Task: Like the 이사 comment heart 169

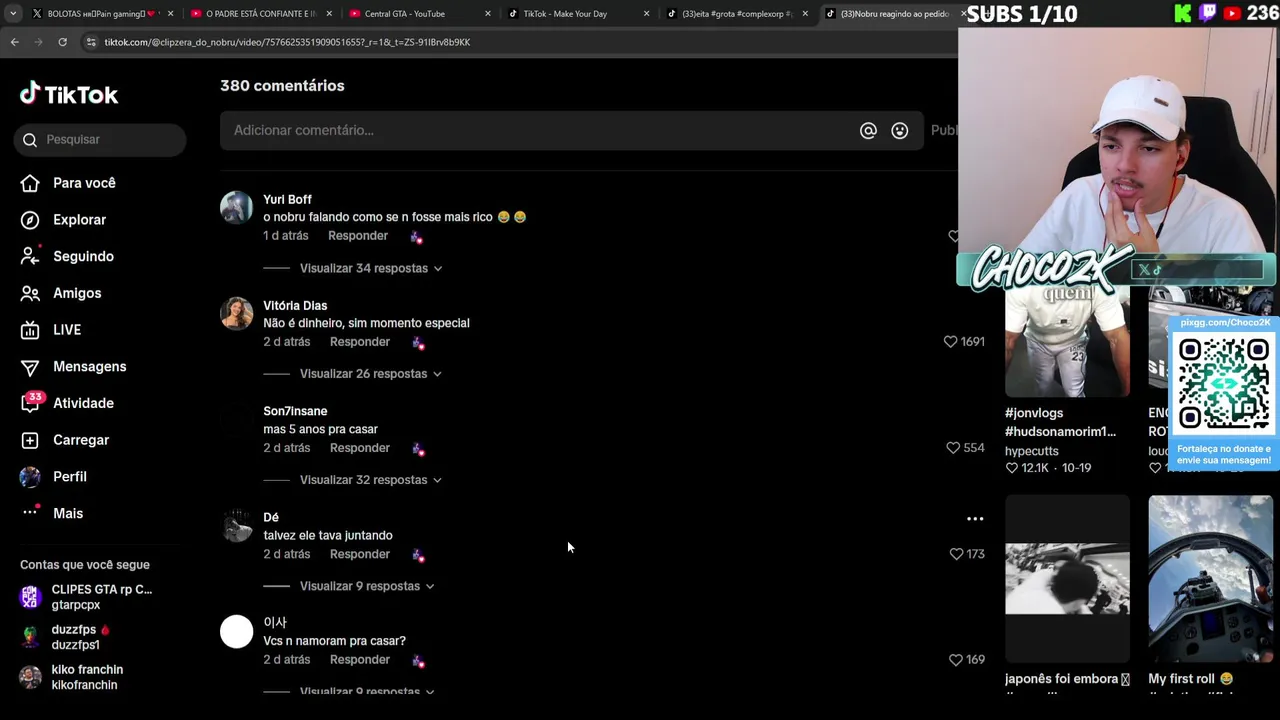Action: [x=955, y=660]
